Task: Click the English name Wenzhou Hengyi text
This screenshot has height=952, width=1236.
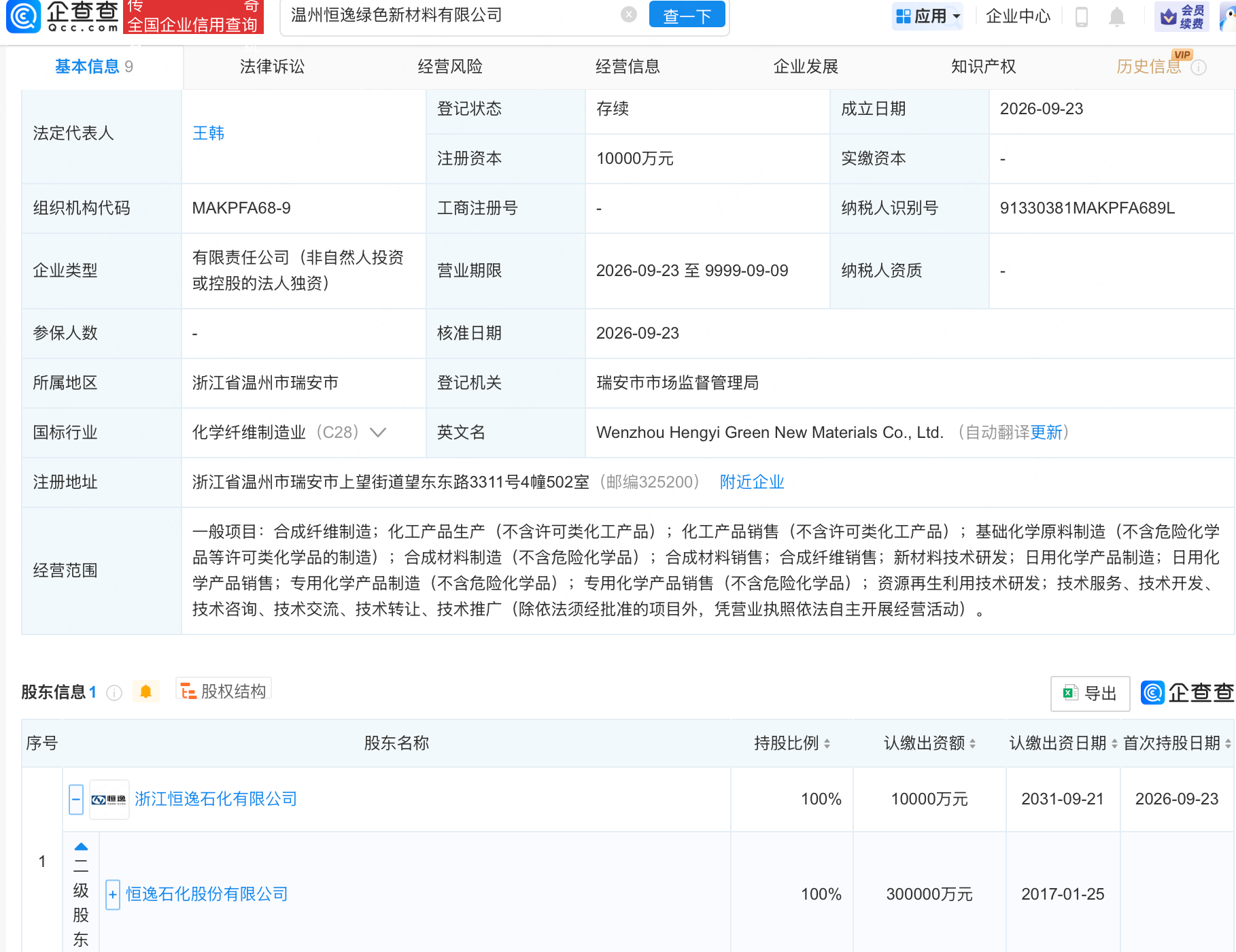Action: click(x=770, y=432)
